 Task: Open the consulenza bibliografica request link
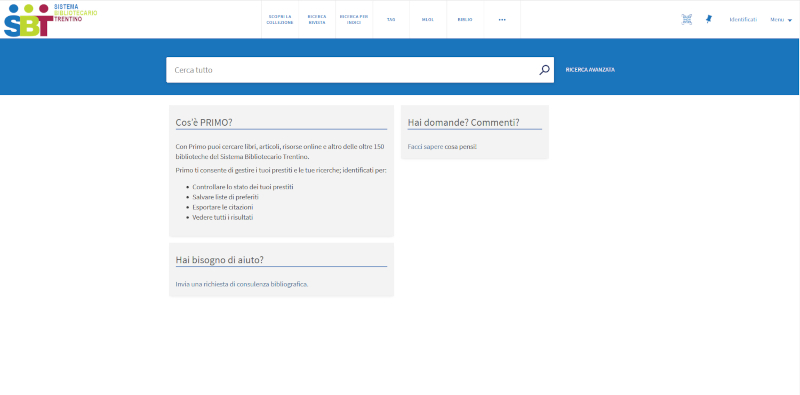tap(242, 284)
